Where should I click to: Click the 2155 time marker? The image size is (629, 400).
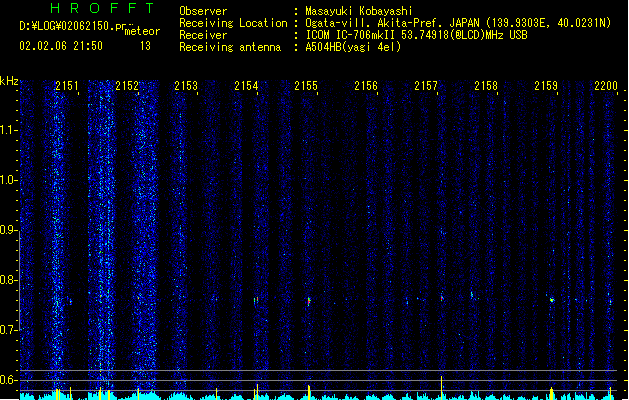[306, 86]
